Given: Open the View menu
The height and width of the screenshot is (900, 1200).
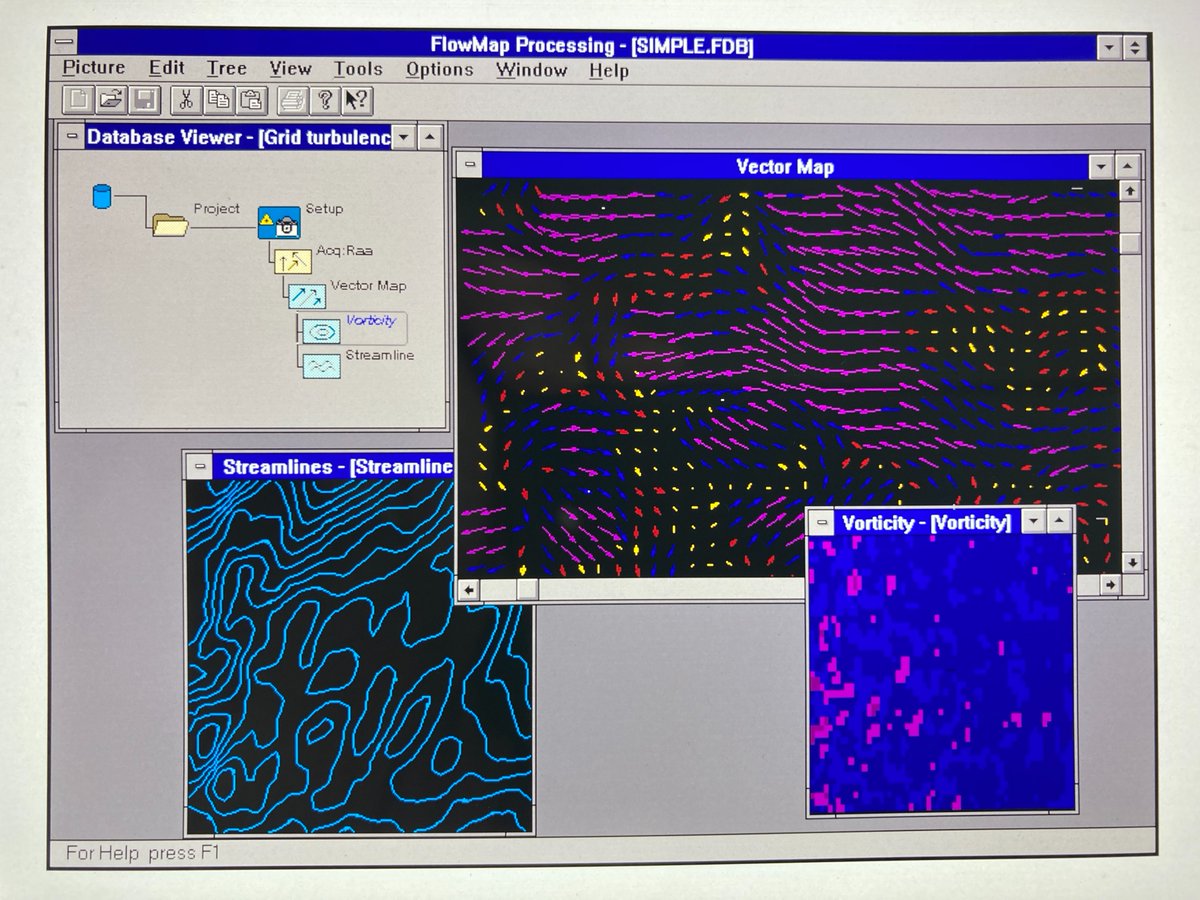Looking at the screenshot, I should [290, 69].
